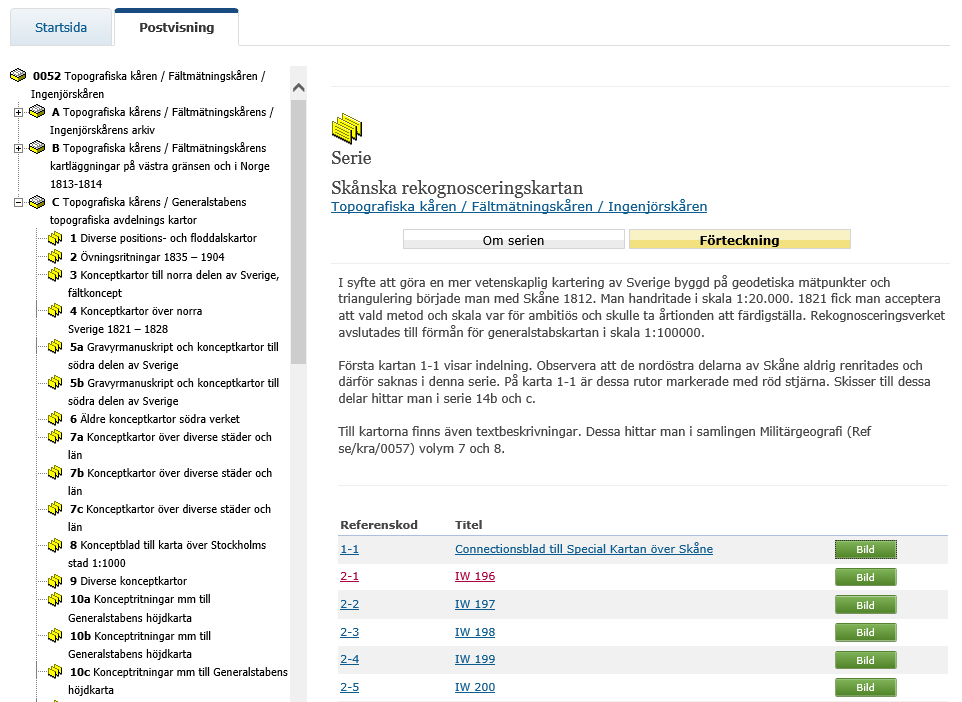
Task: Click the folder icon for 6 Äldre konceptkartor
Action: coord(56,418)
